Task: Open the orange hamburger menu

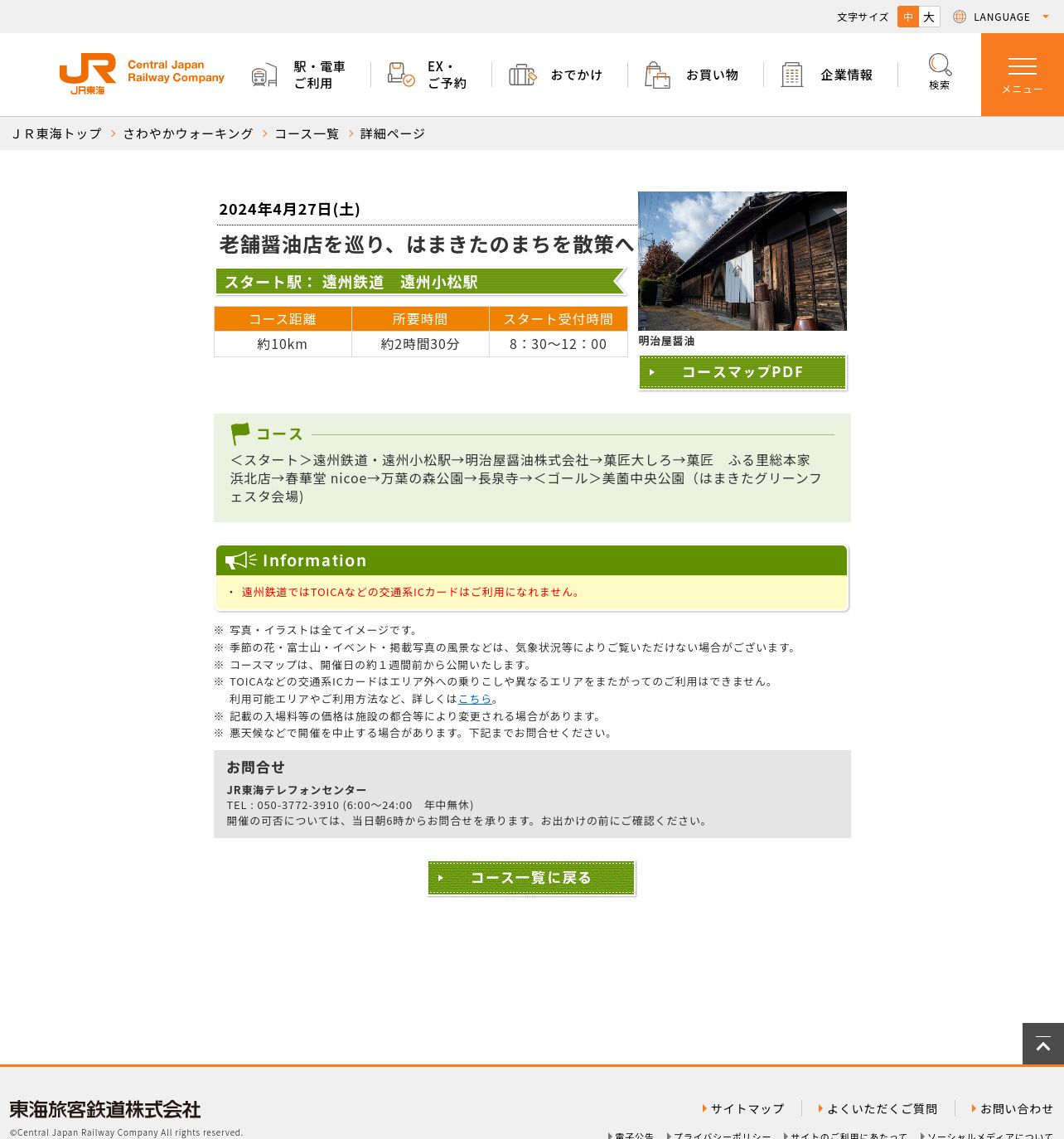Action: (x=1023, y=75)
